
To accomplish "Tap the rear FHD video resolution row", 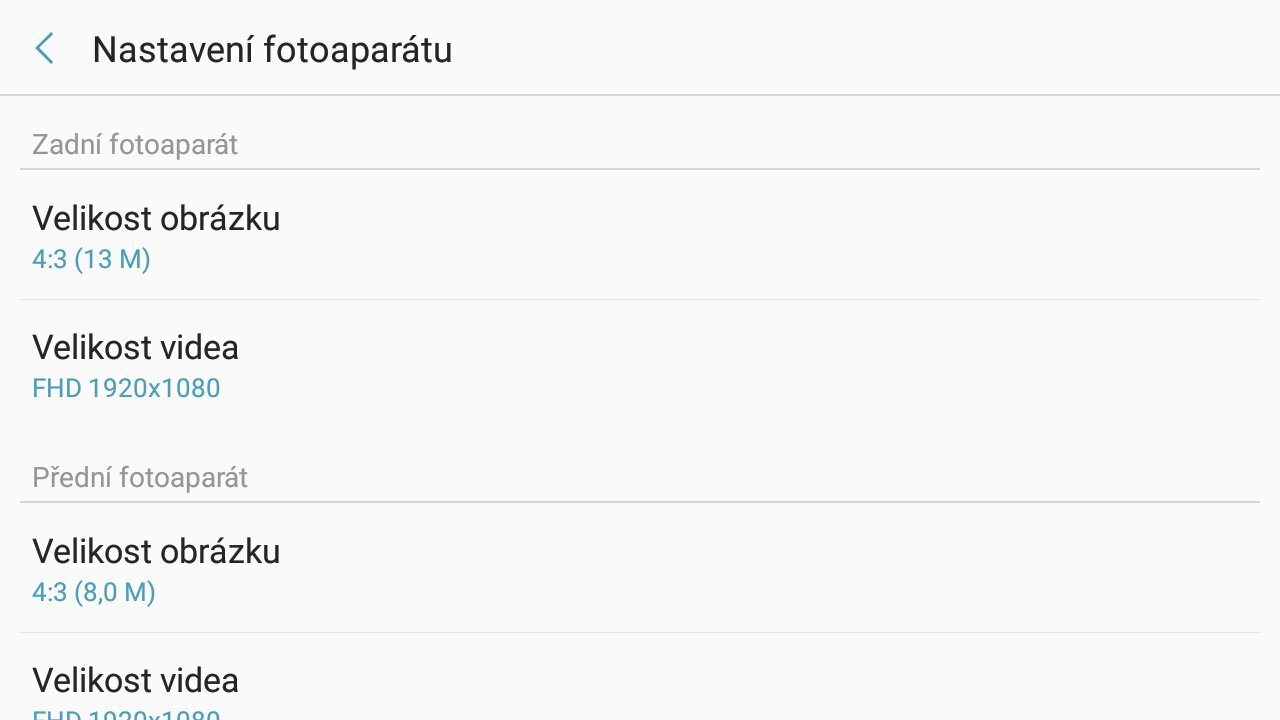I will tap(640, 366).
